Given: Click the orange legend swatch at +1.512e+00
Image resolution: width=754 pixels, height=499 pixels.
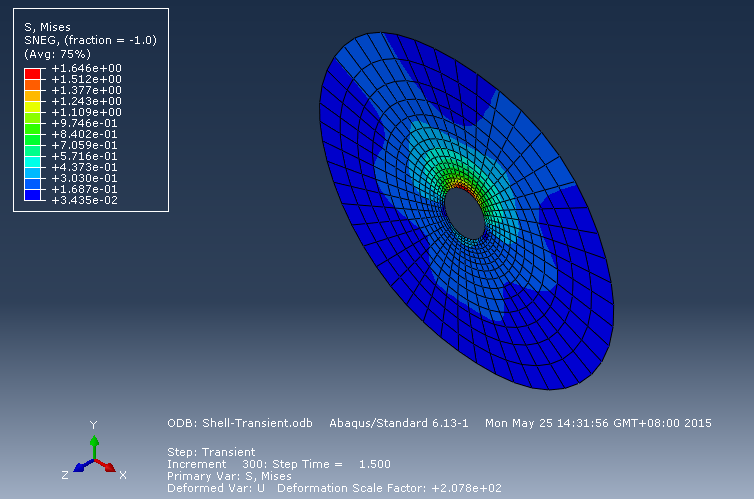Looking at the screenshot, I should click(x=32, y=85).
